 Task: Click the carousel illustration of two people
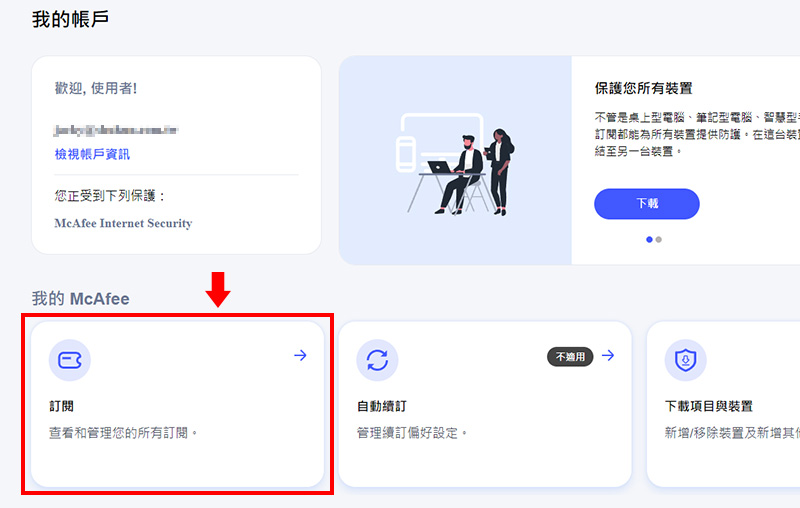click(455, 164)
